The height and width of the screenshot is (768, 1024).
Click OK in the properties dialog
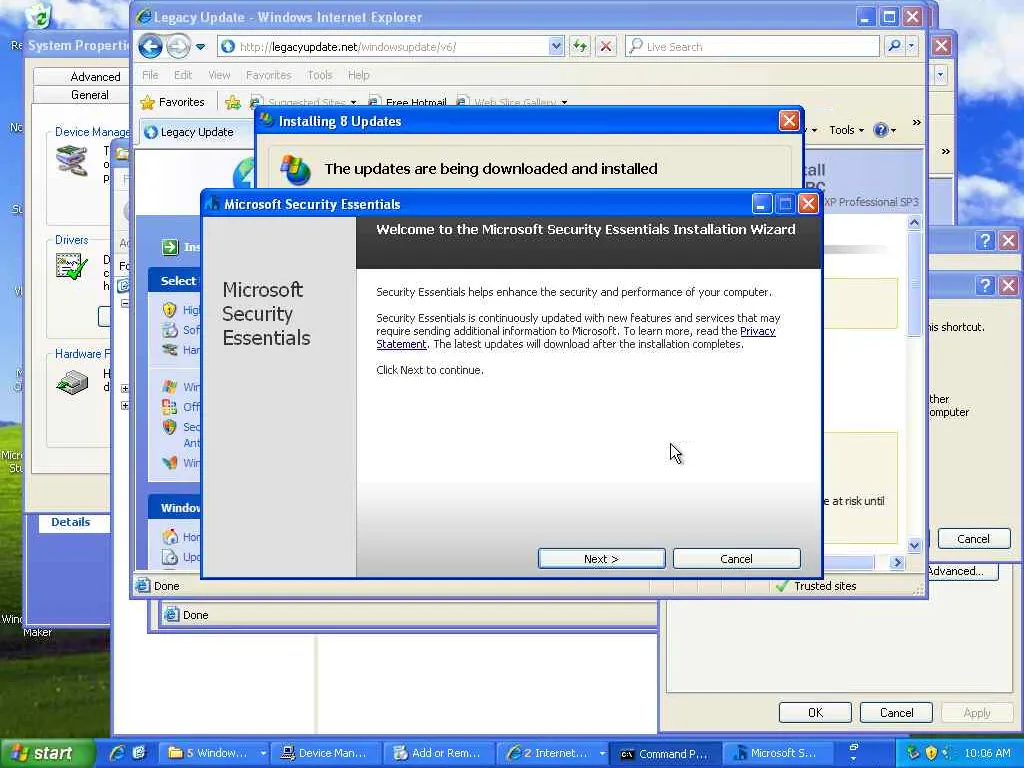pos(815,712)
